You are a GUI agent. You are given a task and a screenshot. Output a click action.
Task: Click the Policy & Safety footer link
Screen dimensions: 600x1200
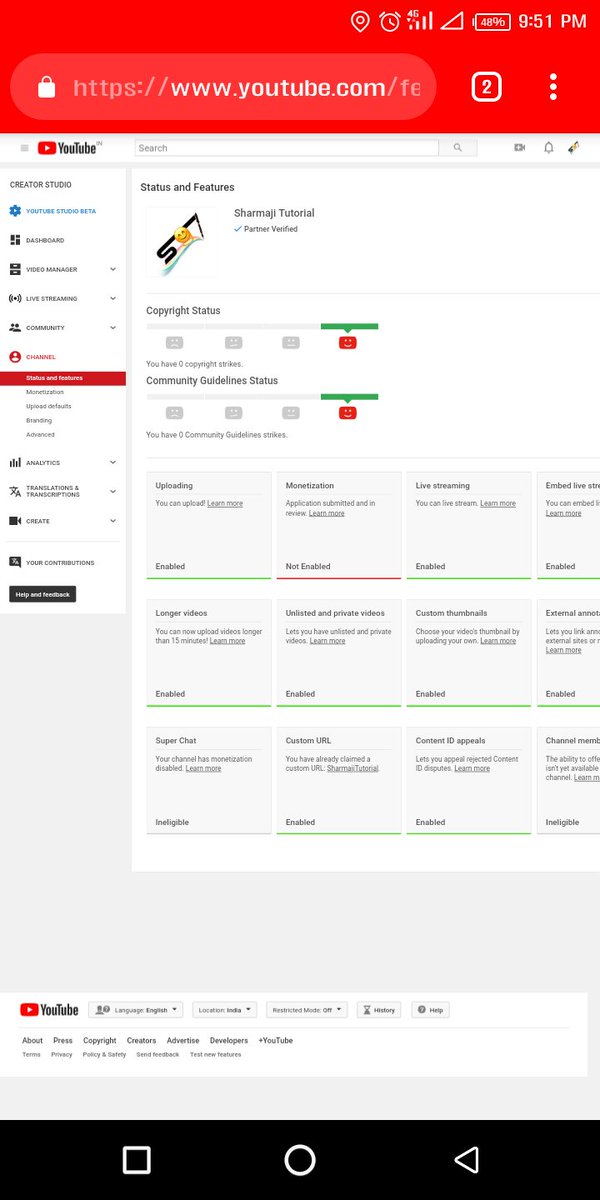[104, 1055]
